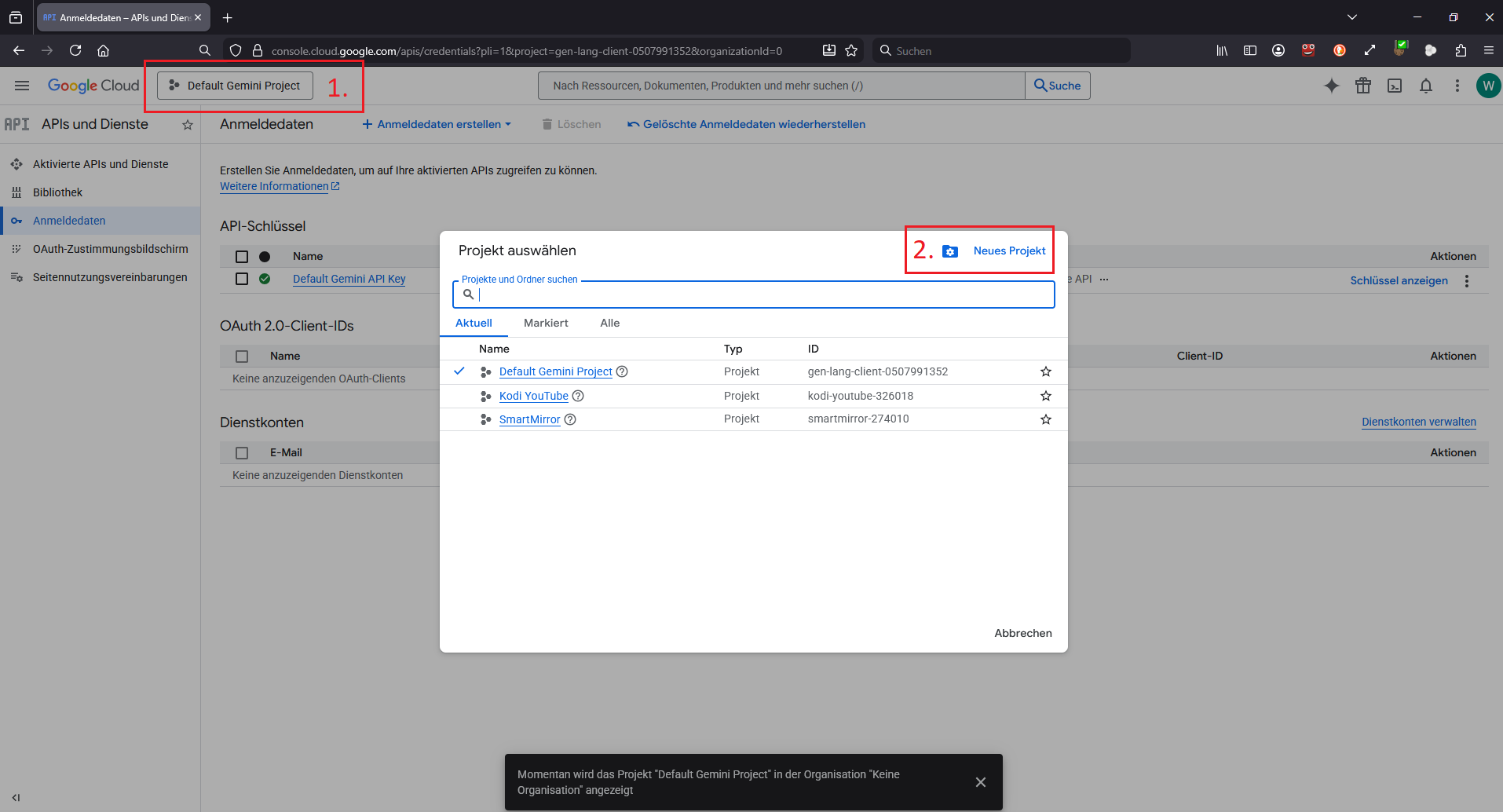Switch to the Alle tab
The height and width of the screenshot is (812, 1503).
[x=610, y=323]
